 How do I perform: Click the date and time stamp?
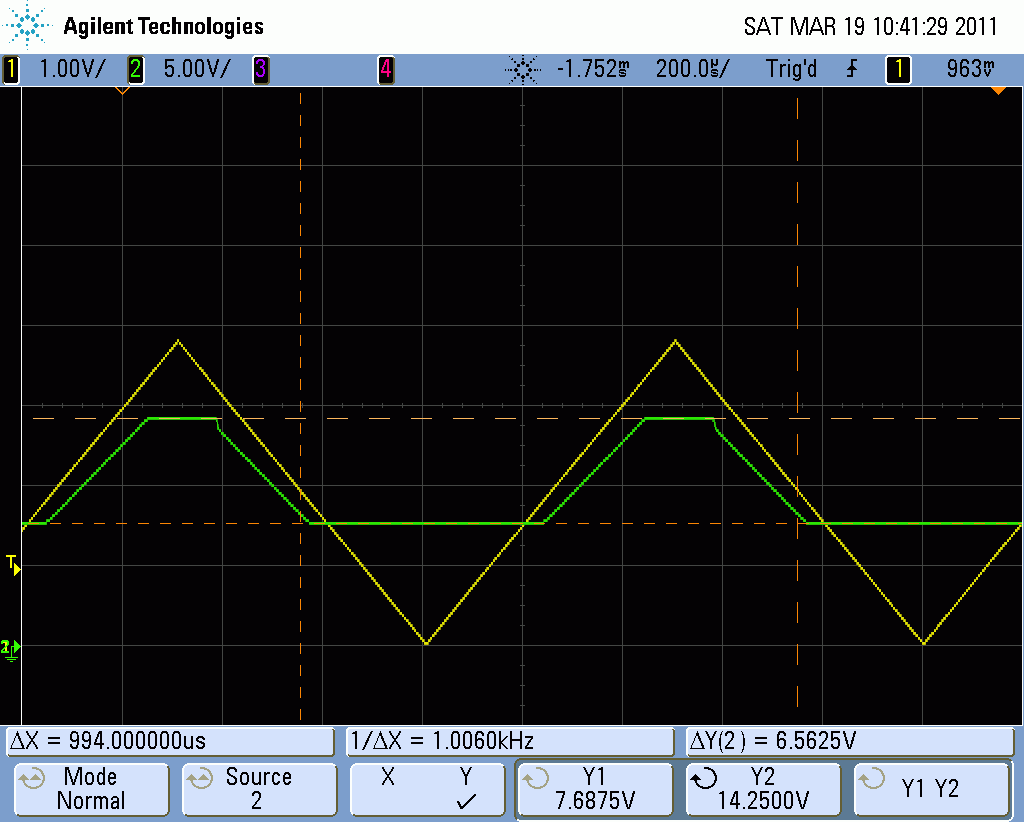tap(870, 26)
